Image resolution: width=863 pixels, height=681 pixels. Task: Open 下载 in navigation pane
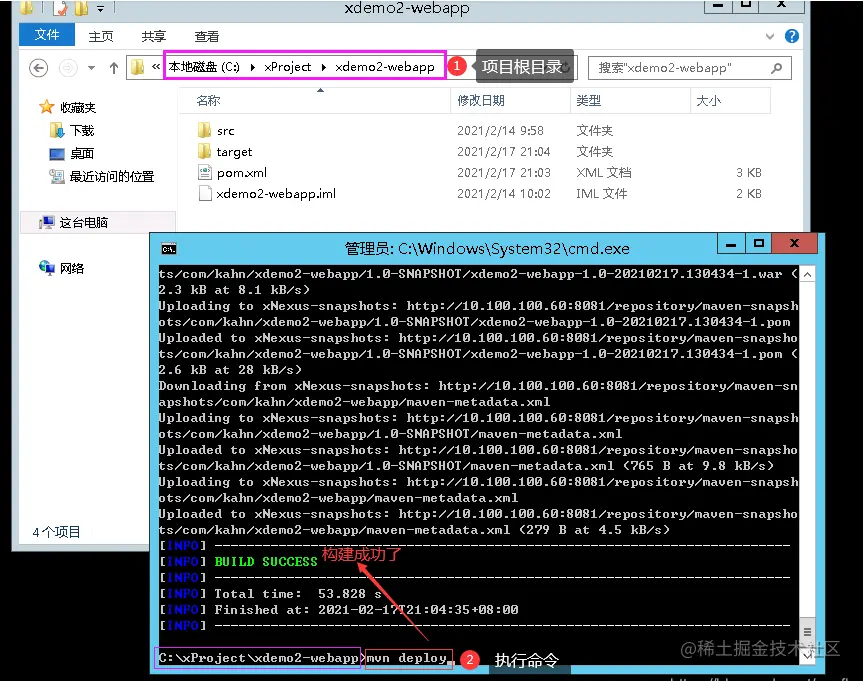point(72,130)
